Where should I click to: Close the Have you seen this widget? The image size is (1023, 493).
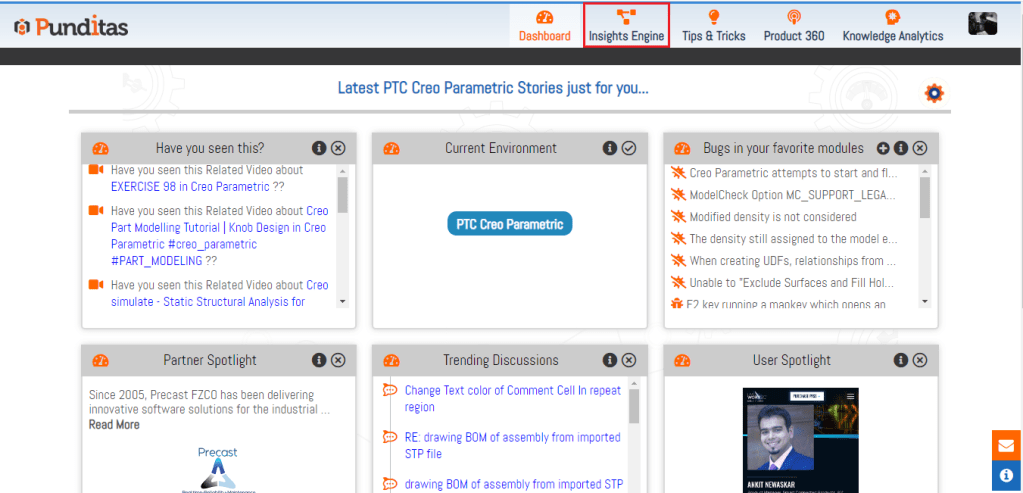338,148
